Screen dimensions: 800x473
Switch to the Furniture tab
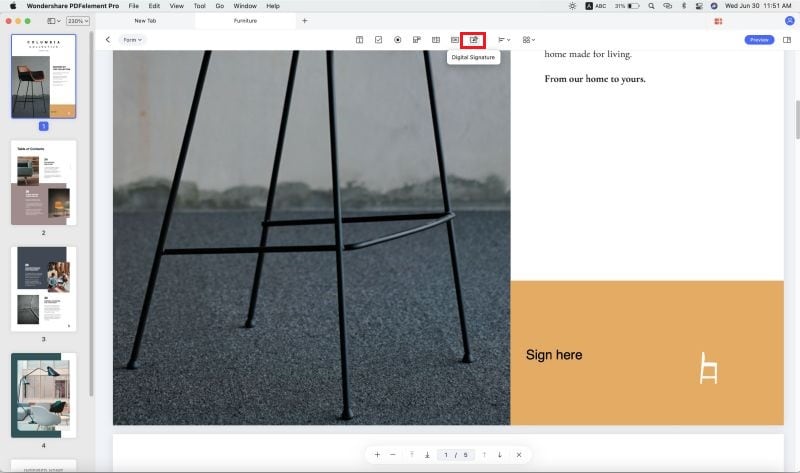click(245, 21)
